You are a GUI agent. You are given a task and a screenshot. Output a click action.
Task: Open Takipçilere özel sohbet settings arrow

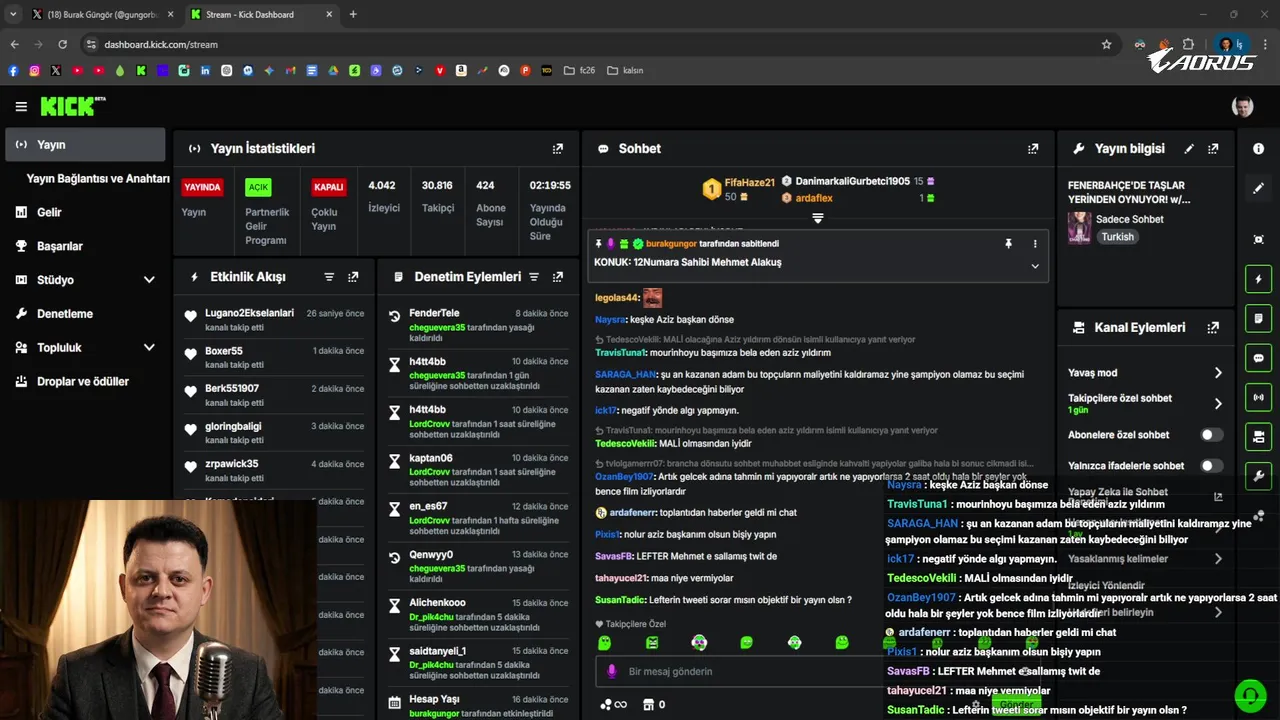pos(1218,404)
